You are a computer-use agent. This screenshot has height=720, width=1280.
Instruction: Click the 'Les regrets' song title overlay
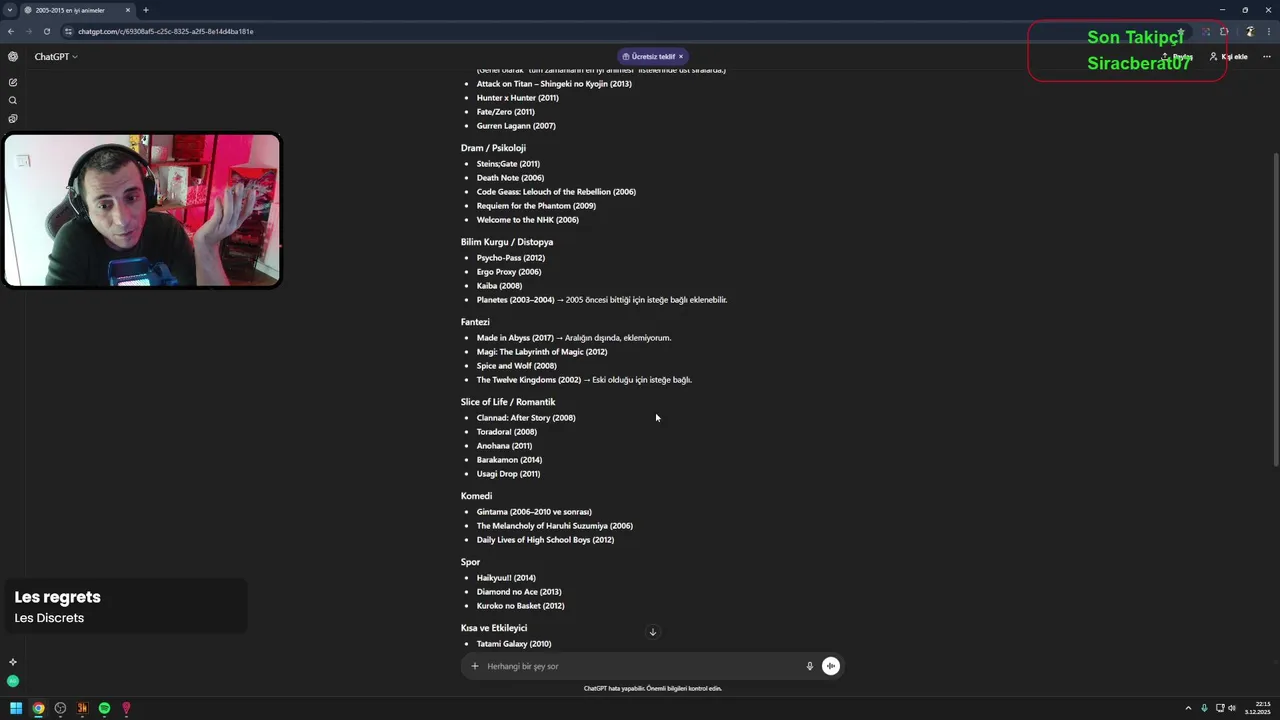point(58,597)
